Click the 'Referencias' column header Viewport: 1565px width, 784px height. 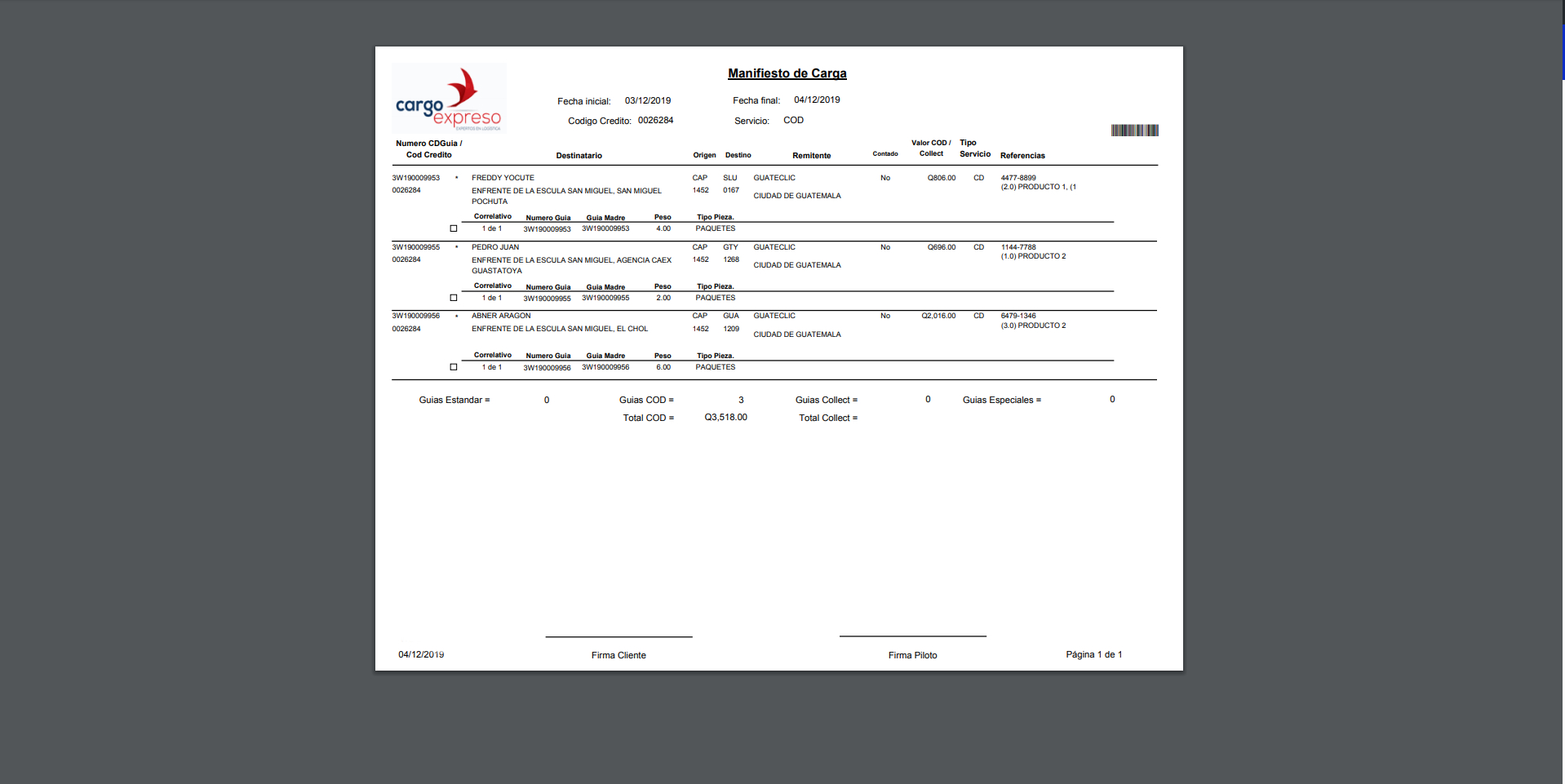(1022, 155)
